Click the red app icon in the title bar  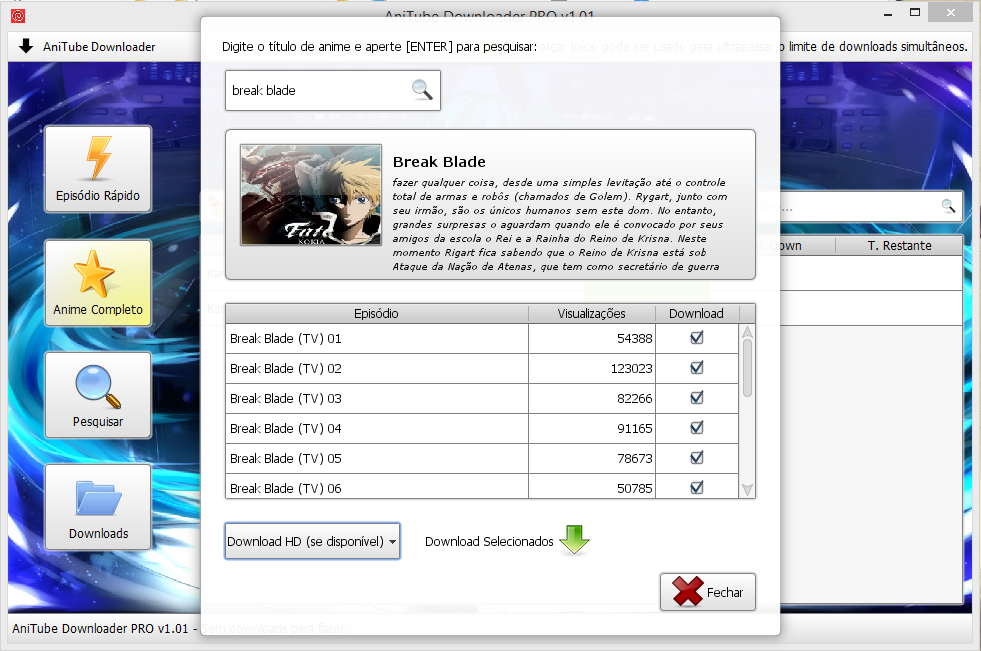click(x=18, y=16)
